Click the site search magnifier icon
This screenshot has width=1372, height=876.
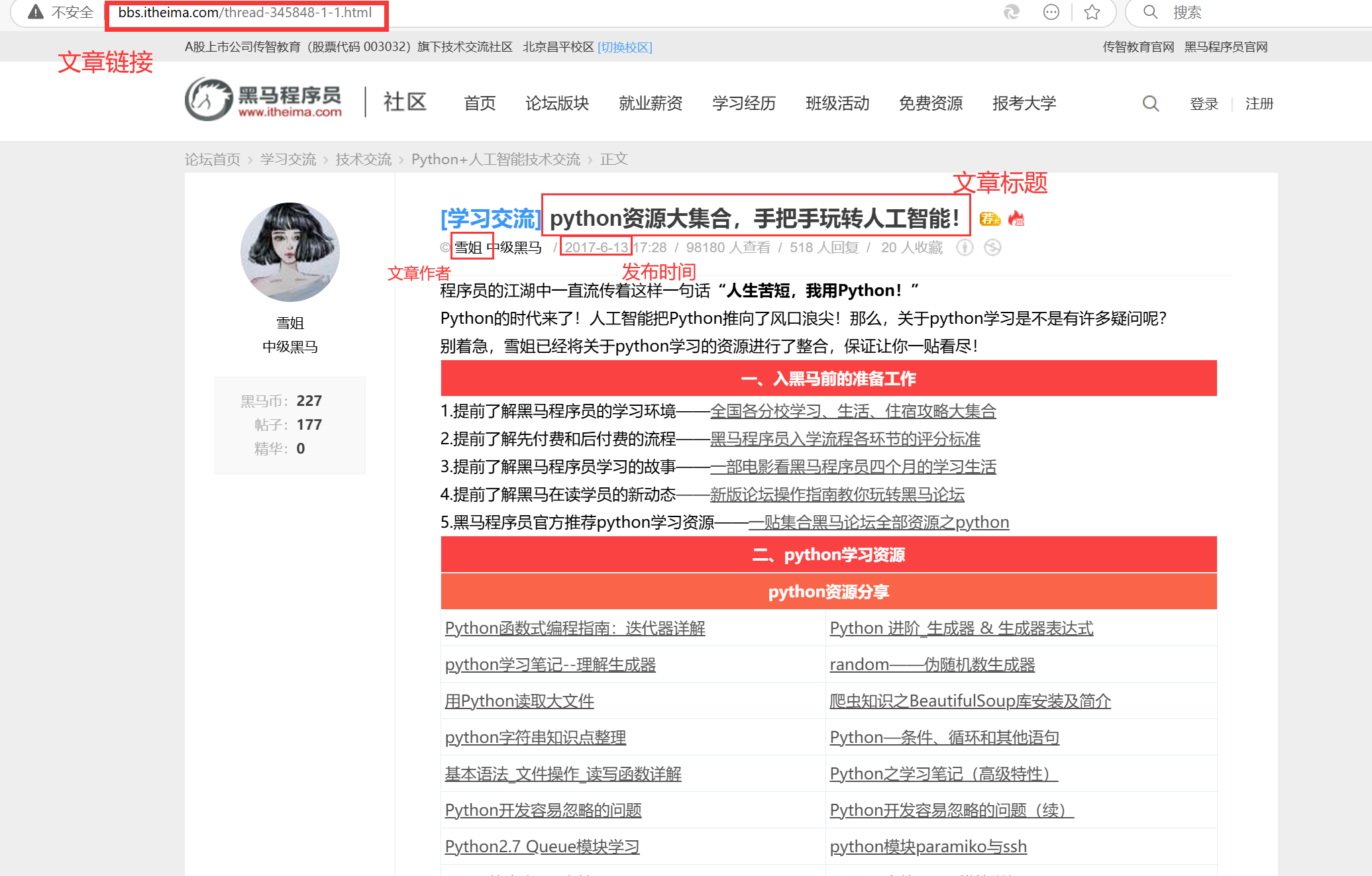tap(1151, 104)
